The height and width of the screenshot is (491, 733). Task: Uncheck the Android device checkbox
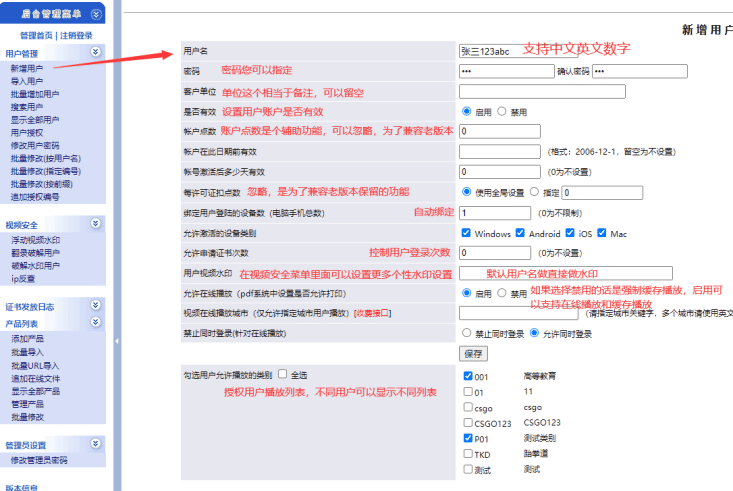521,233
